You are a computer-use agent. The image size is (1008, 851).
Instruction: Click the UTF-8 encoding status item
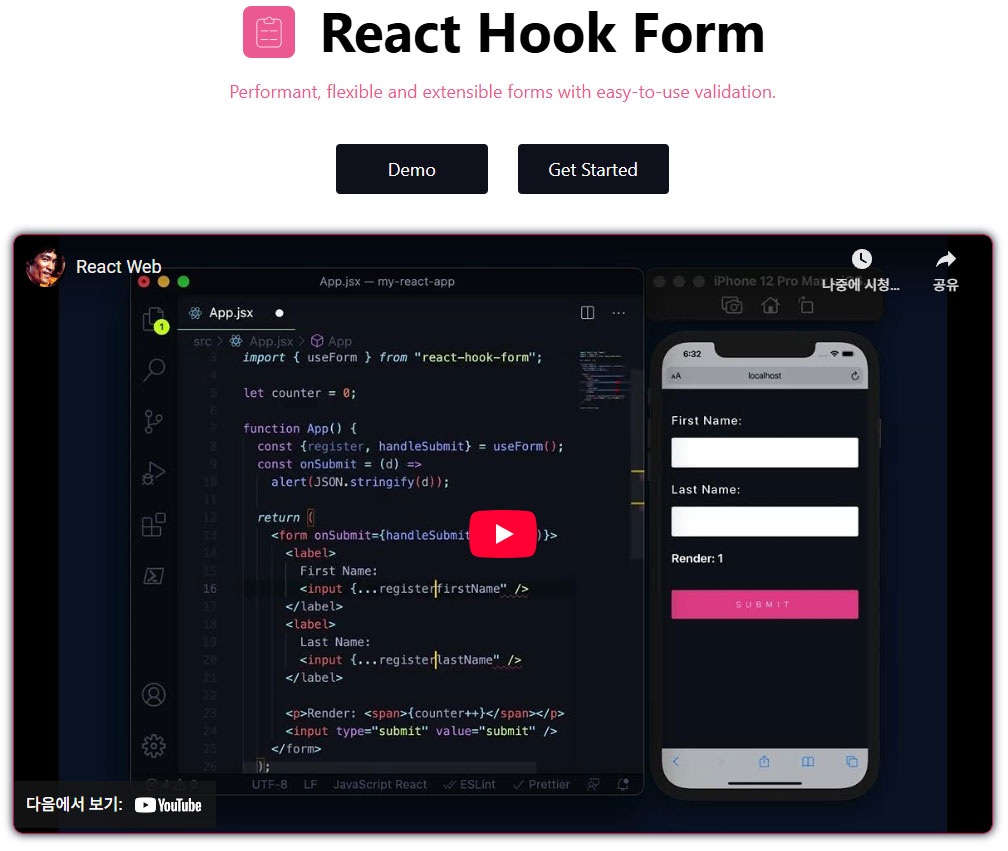coord(269,785)
